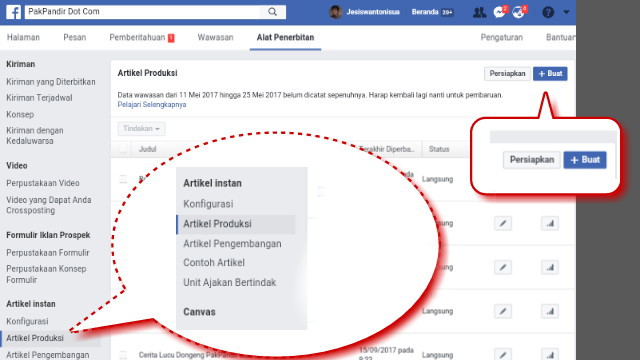Select Artikel Produksi in left sidebar

[35, 338]
